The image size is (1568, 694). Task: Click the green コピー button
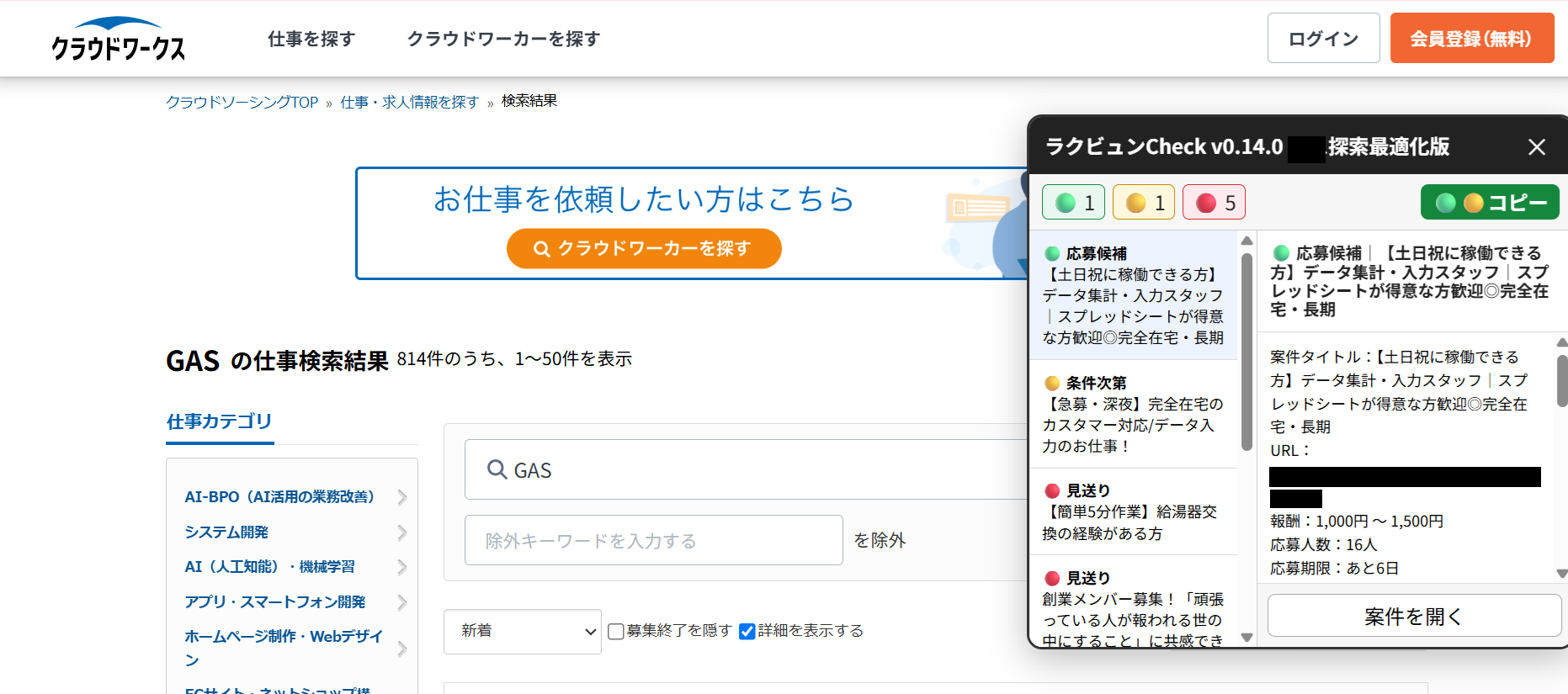click(x=1490, y=203)
